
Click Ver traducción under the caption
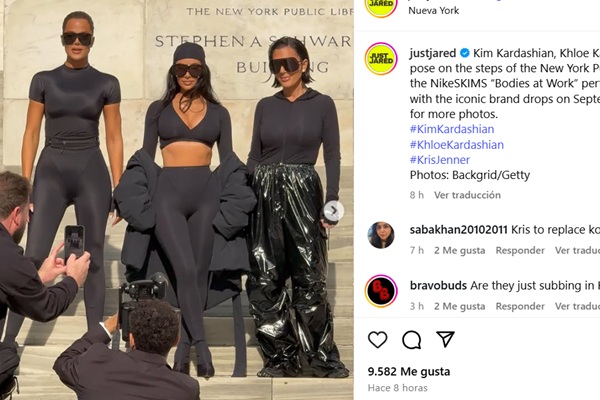[x=467, y=195]
